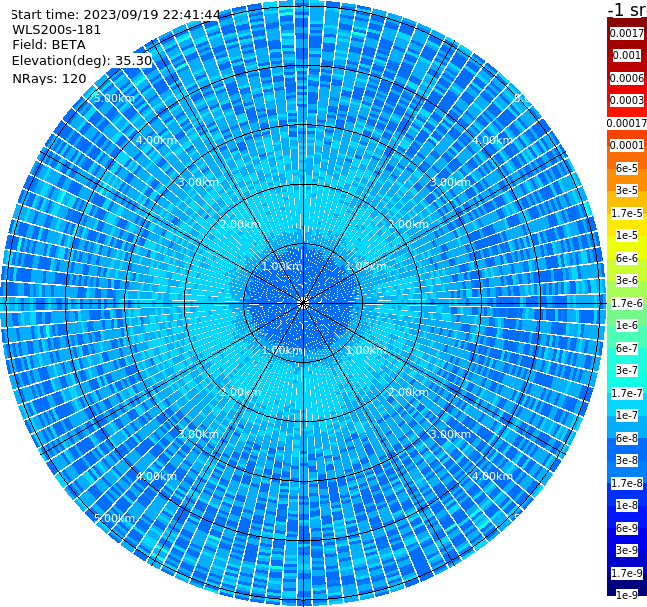Viewport: 647px width, 607px height.
Task: Select the 3.00km label in upper-left quadrant
Action: 198,182
